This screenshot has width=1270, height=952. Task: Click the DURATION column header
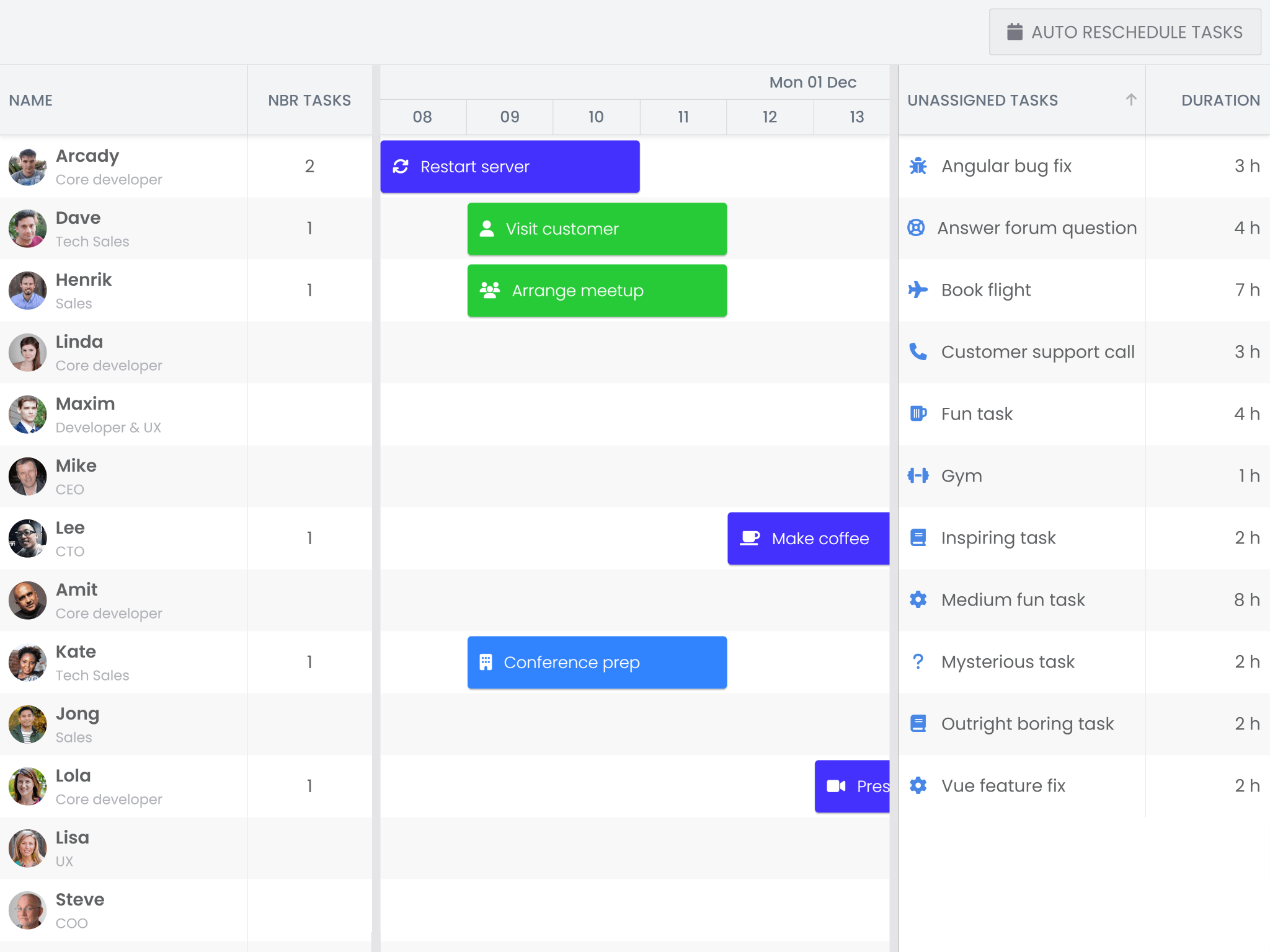click(1220, 100)
